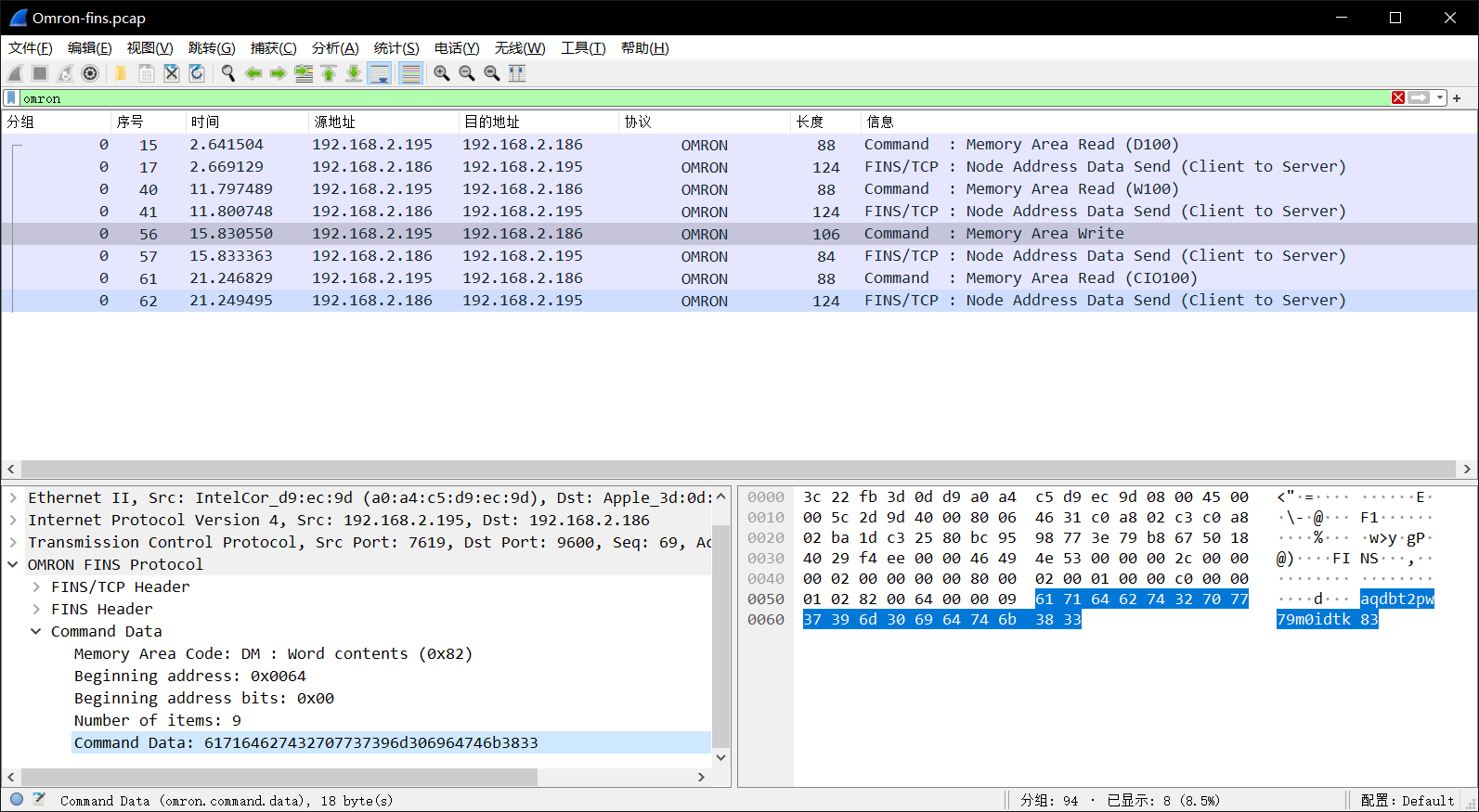The width and height of the screenshot is (1479, 812).
Task: Select Beginning address 0x0064 line
Action: coord(190,676)
